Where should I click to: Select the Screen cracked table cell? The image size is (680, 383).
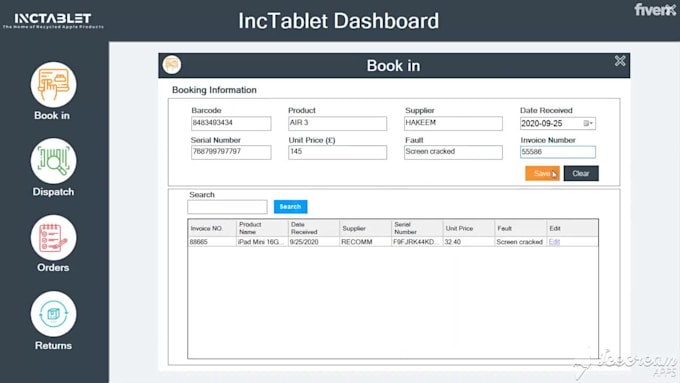[520, 242]
